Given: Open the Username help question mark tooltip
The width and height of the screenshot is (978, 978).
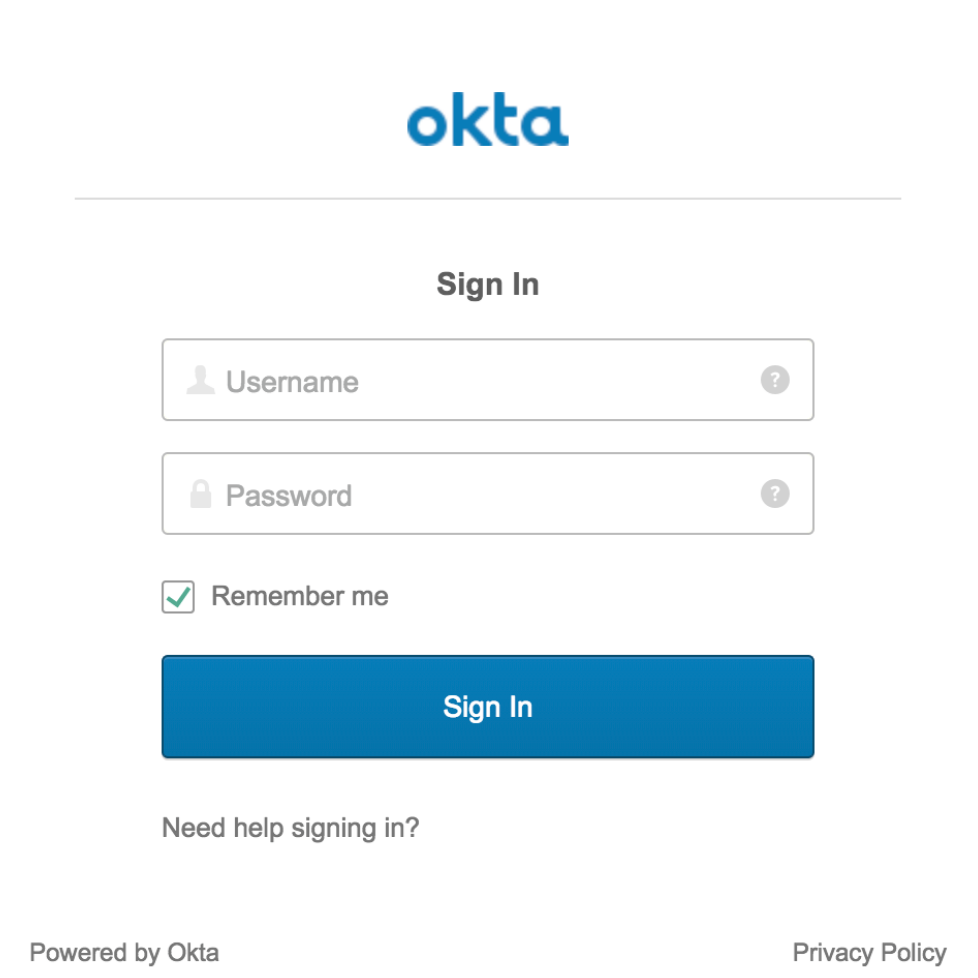Looking at the screenshot, I should click(775, 380).
